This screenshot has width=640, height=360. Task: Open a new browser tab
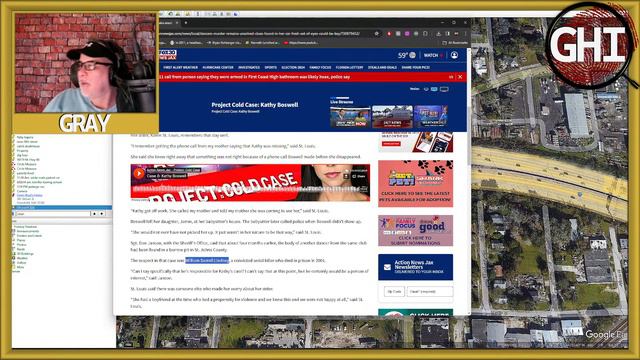pos(186,23)
